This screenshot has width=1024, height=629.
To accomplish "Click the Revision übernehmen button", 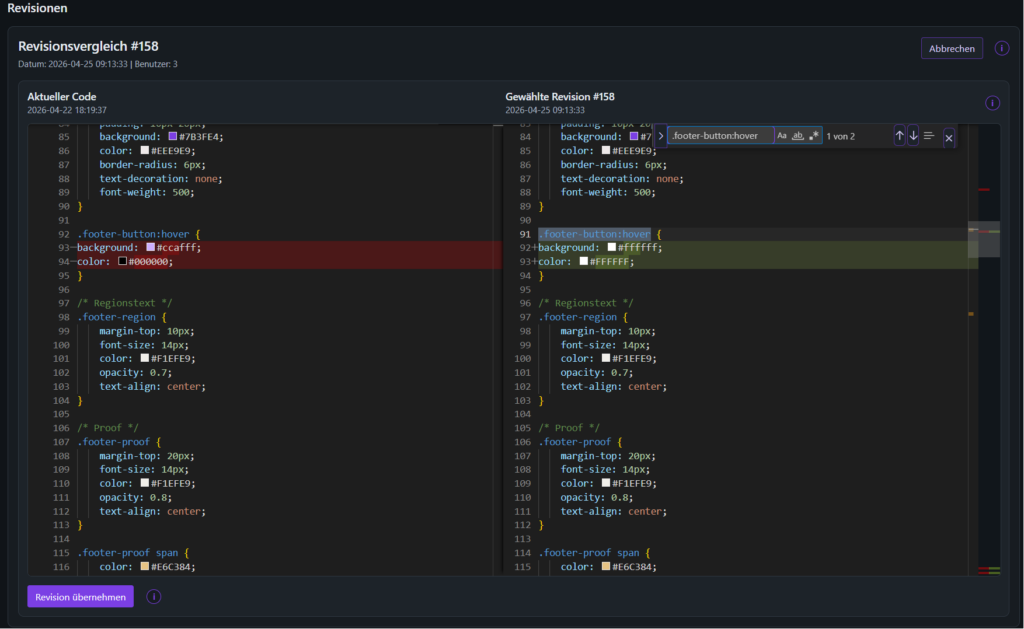I will pyautogui.click(x=80, y=596).
